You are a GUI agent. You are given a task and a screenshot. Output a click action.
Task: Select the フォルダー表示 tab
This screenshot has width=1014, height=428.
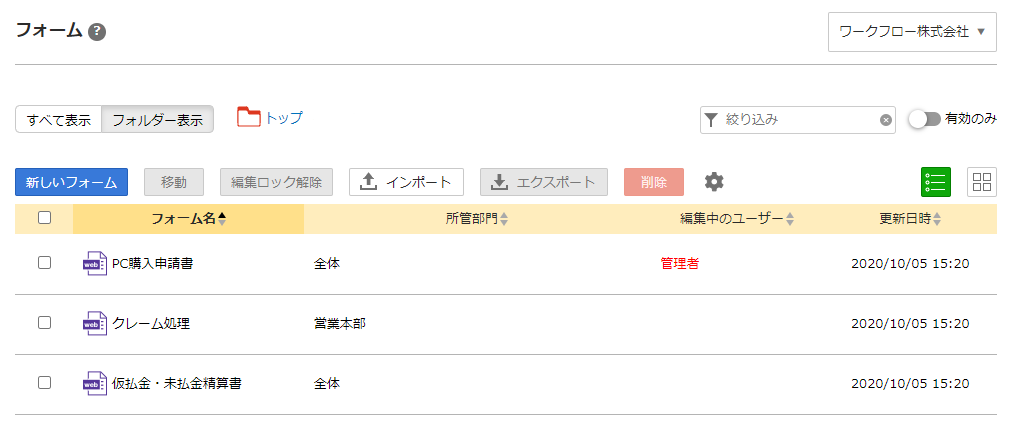click(157, 120)
